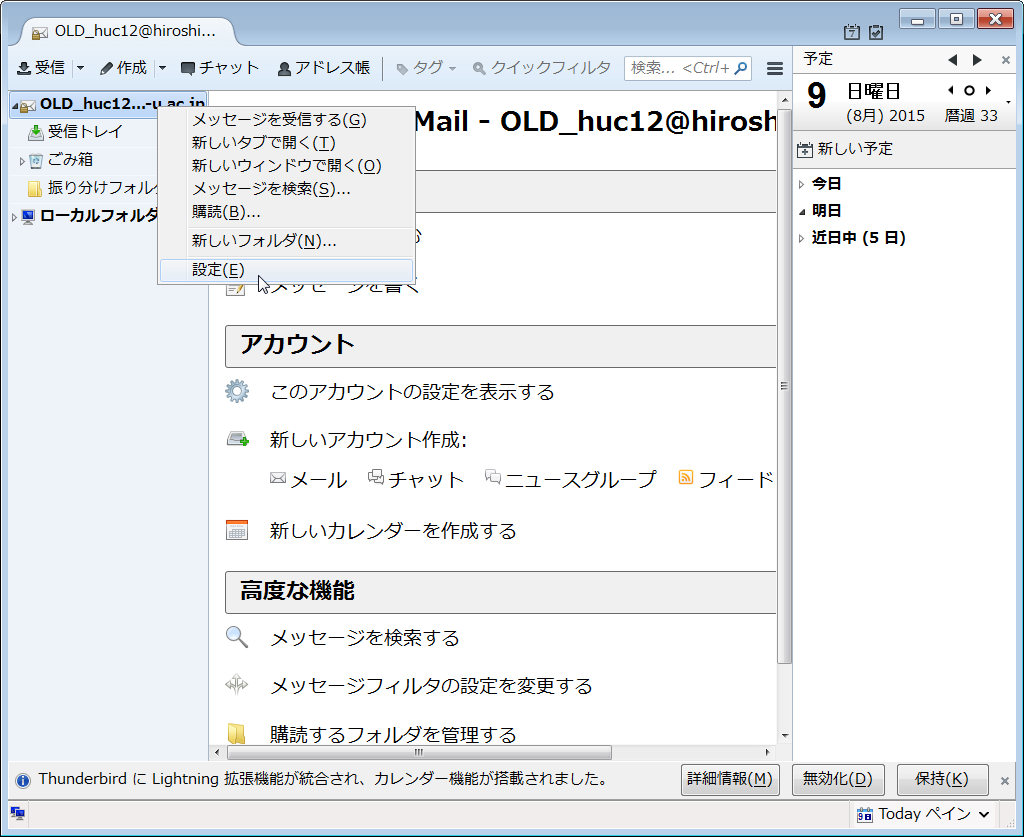Choose 新しいタブで開く(T) from the context menu

click(286, 142)
